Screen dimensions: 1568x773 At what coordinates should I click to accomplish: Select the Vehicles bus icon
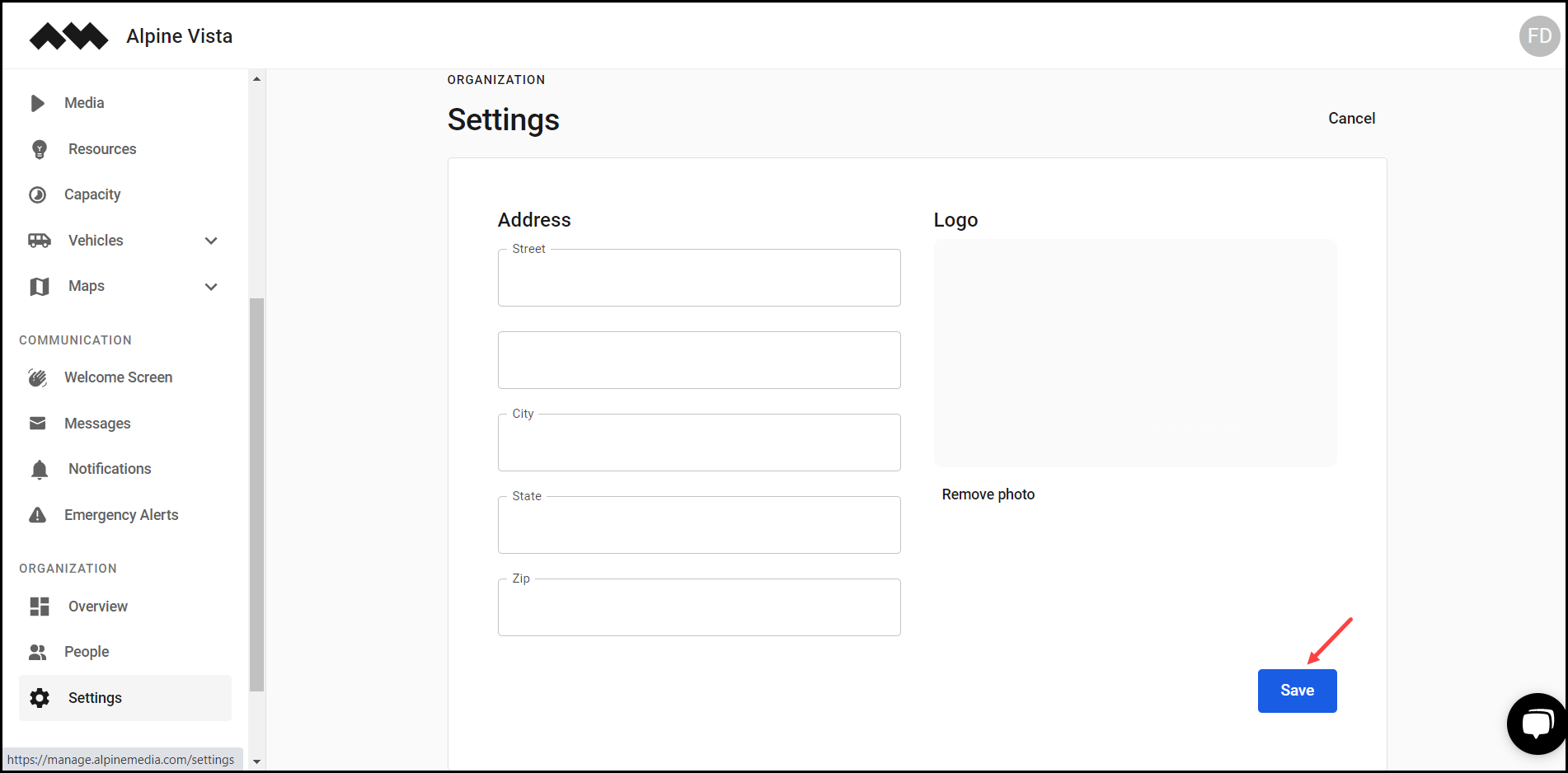37,240
